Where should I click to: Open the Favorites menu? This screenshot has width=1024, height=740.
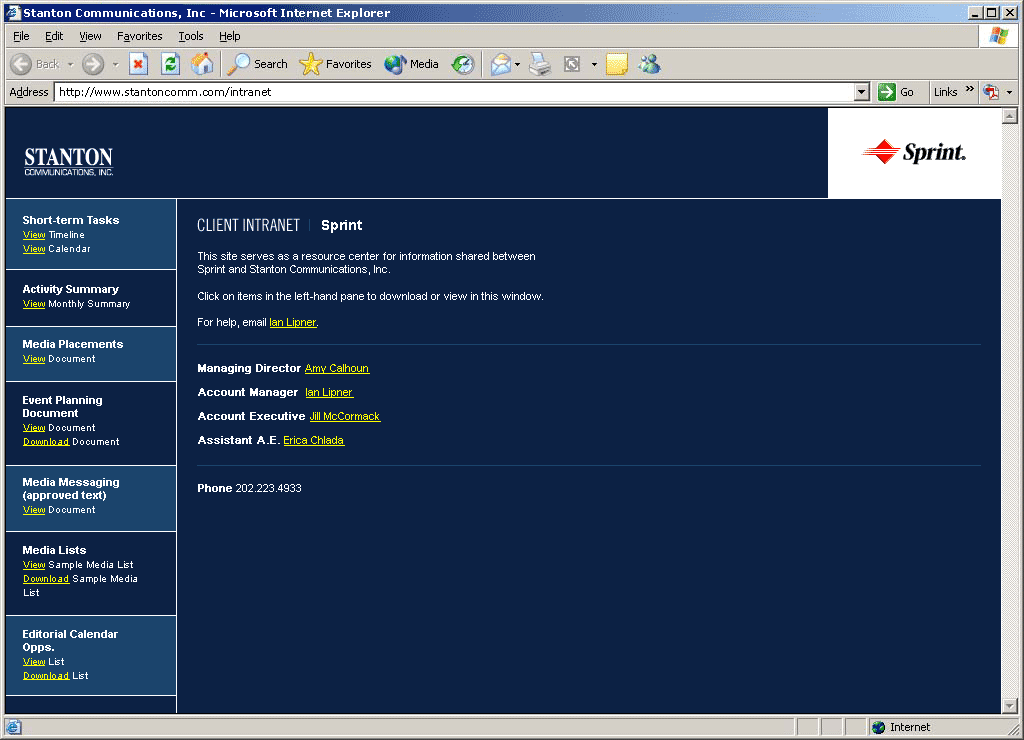[139, 36]
